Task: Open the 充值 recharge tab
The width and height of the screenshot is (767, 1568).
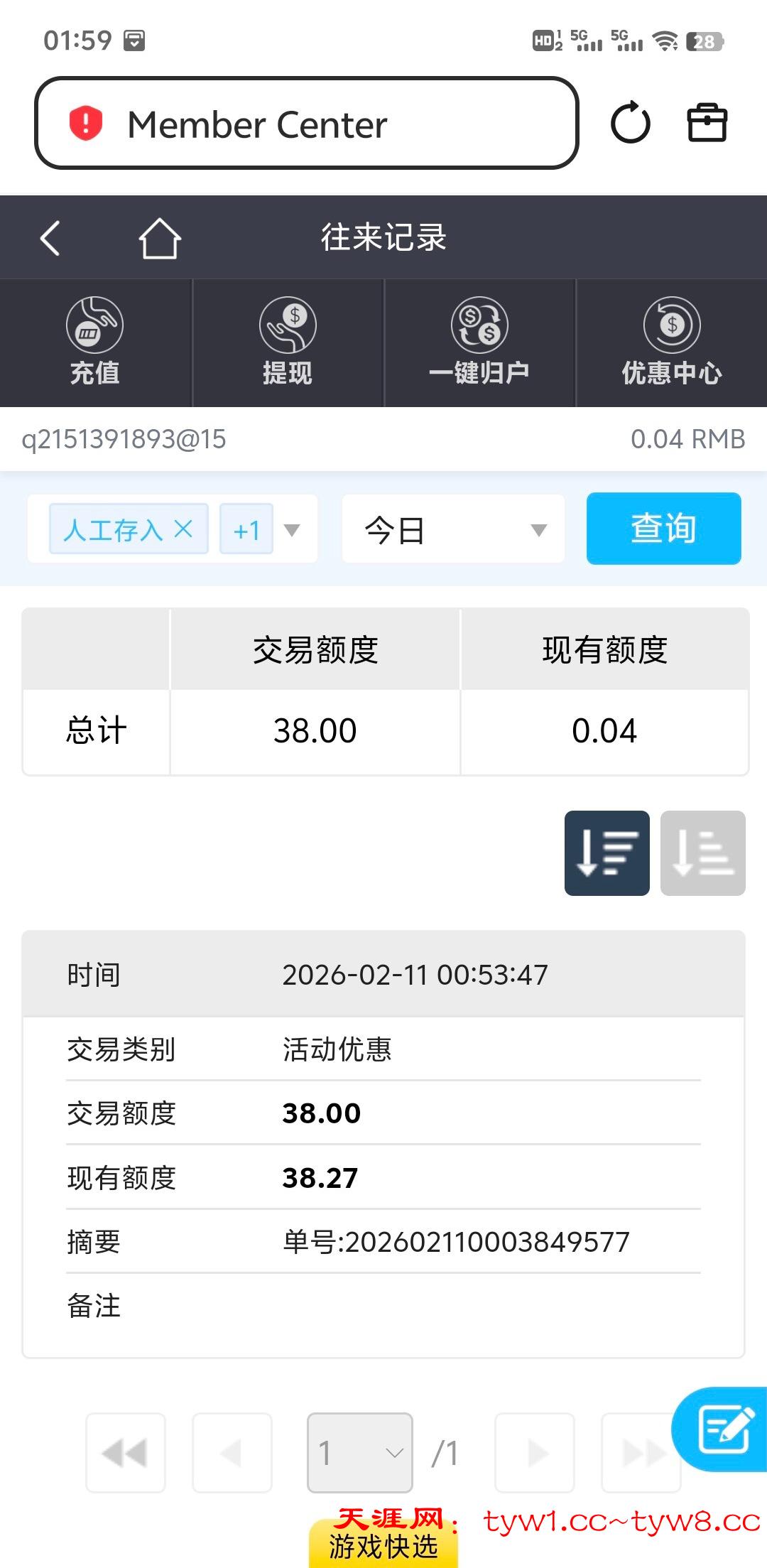Action: [95, 342]
